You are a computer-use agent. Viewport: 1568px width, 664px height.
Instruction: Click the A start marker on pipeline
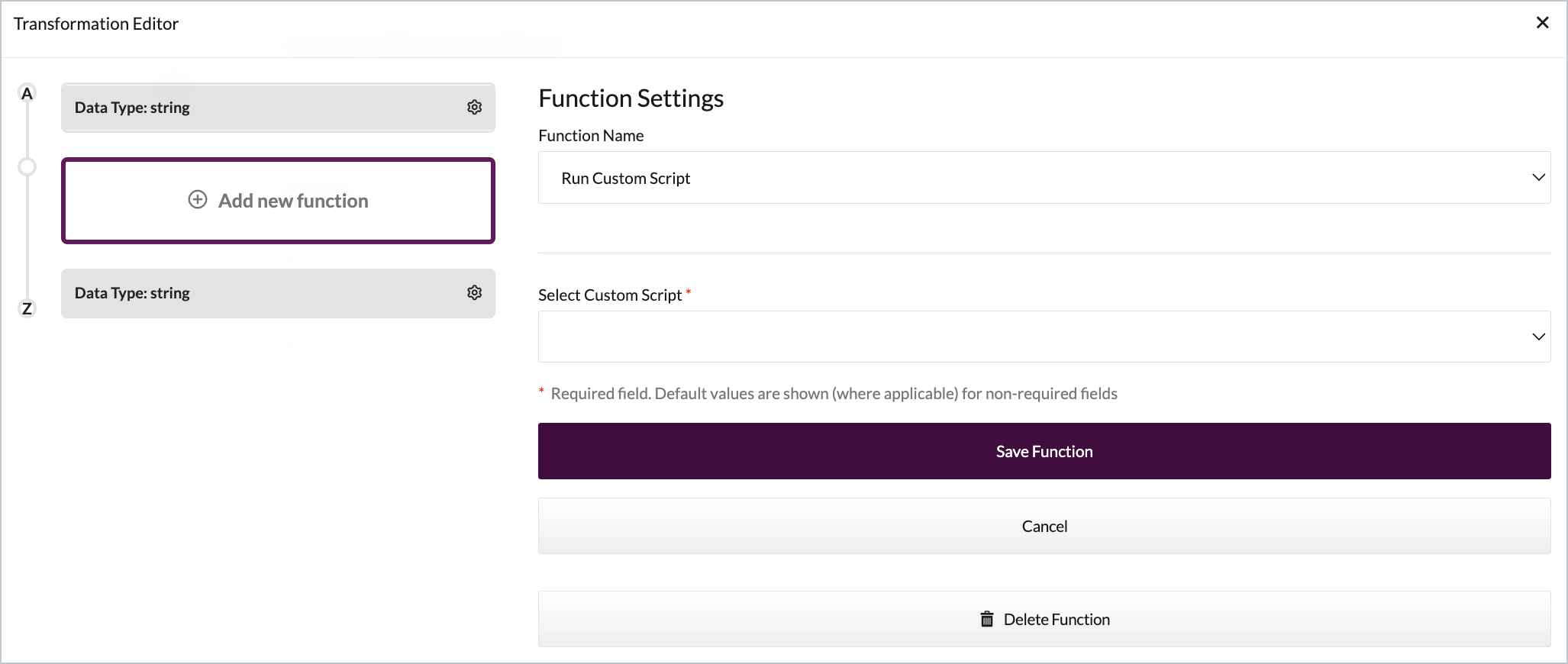[x=27, y=93]
